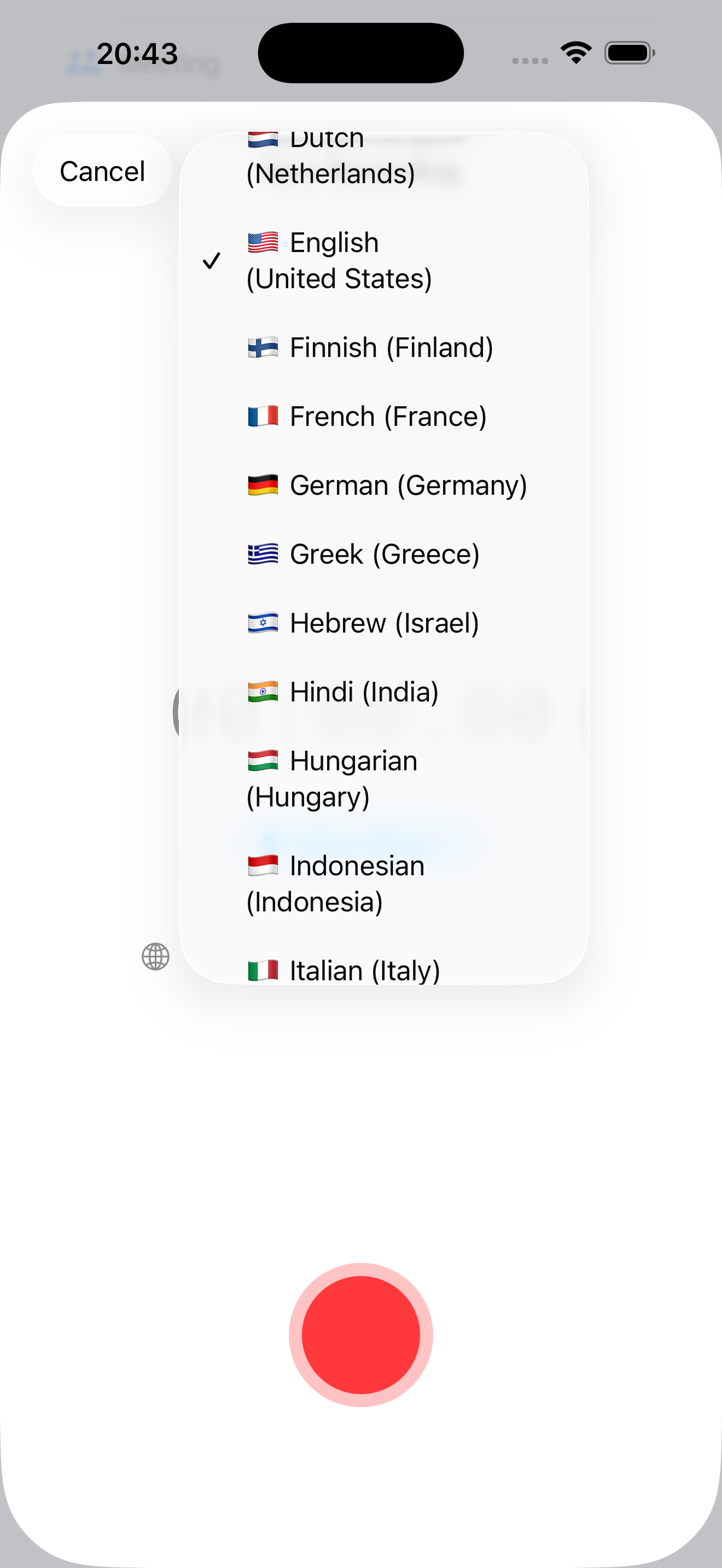Tap the Finnish flag icon
Image resolution: width=722 pixels, height=1568 pixels.
pyautogui.click(x=262, y=347)
